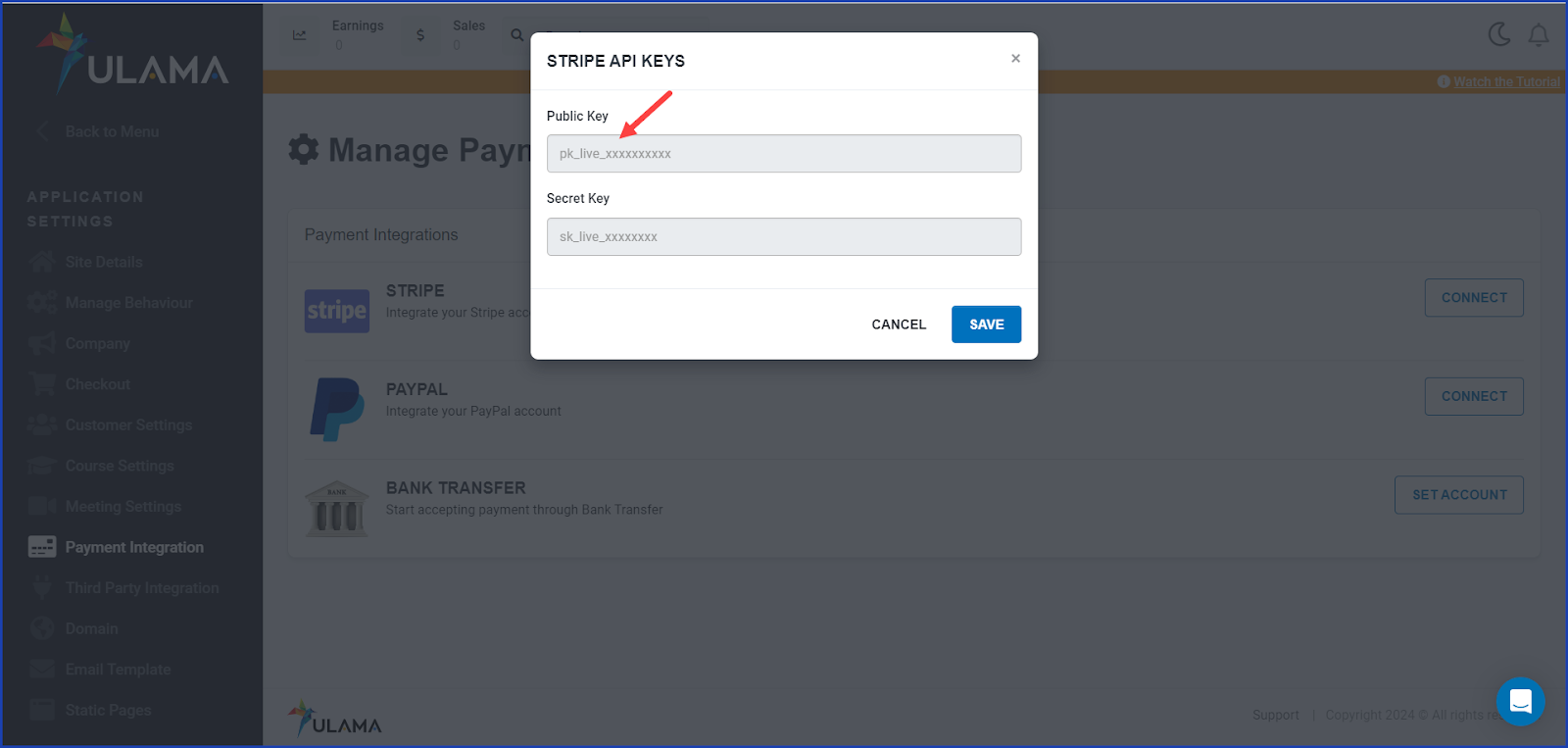Click the Secret Key input field
This screenshot has width=1568, height=748.
784,237
